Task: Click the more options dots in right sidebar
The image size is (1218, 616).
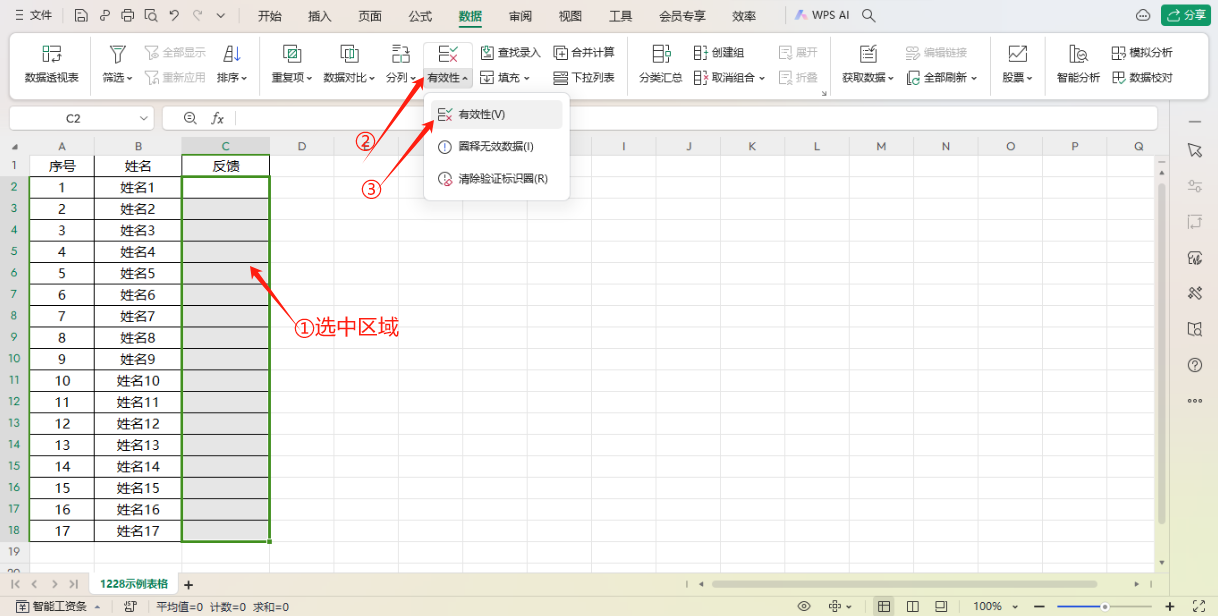Action: [1194, 401]
